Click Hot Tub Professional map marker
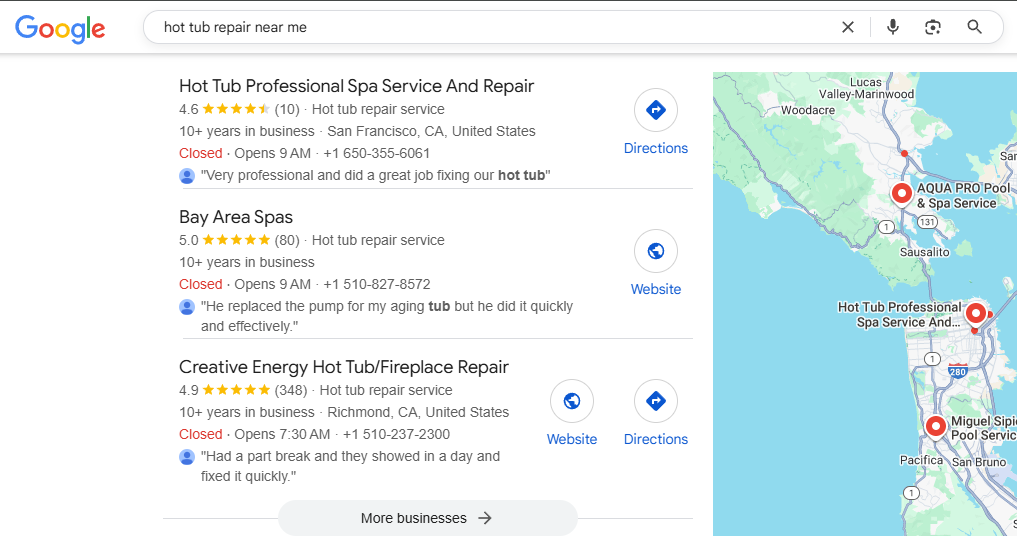 pos(976,314)
